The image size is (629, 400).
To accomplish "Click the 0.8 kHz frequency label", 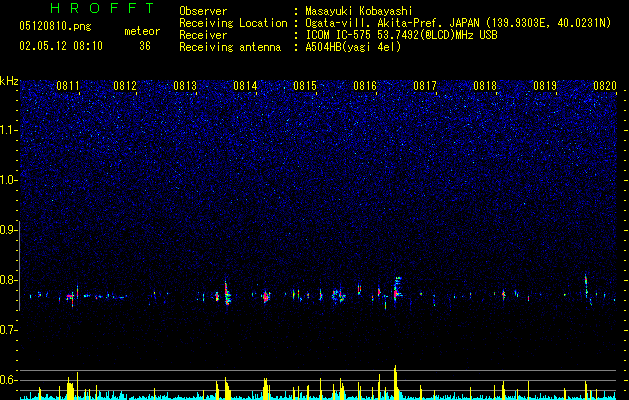I will tap(9, 280).
